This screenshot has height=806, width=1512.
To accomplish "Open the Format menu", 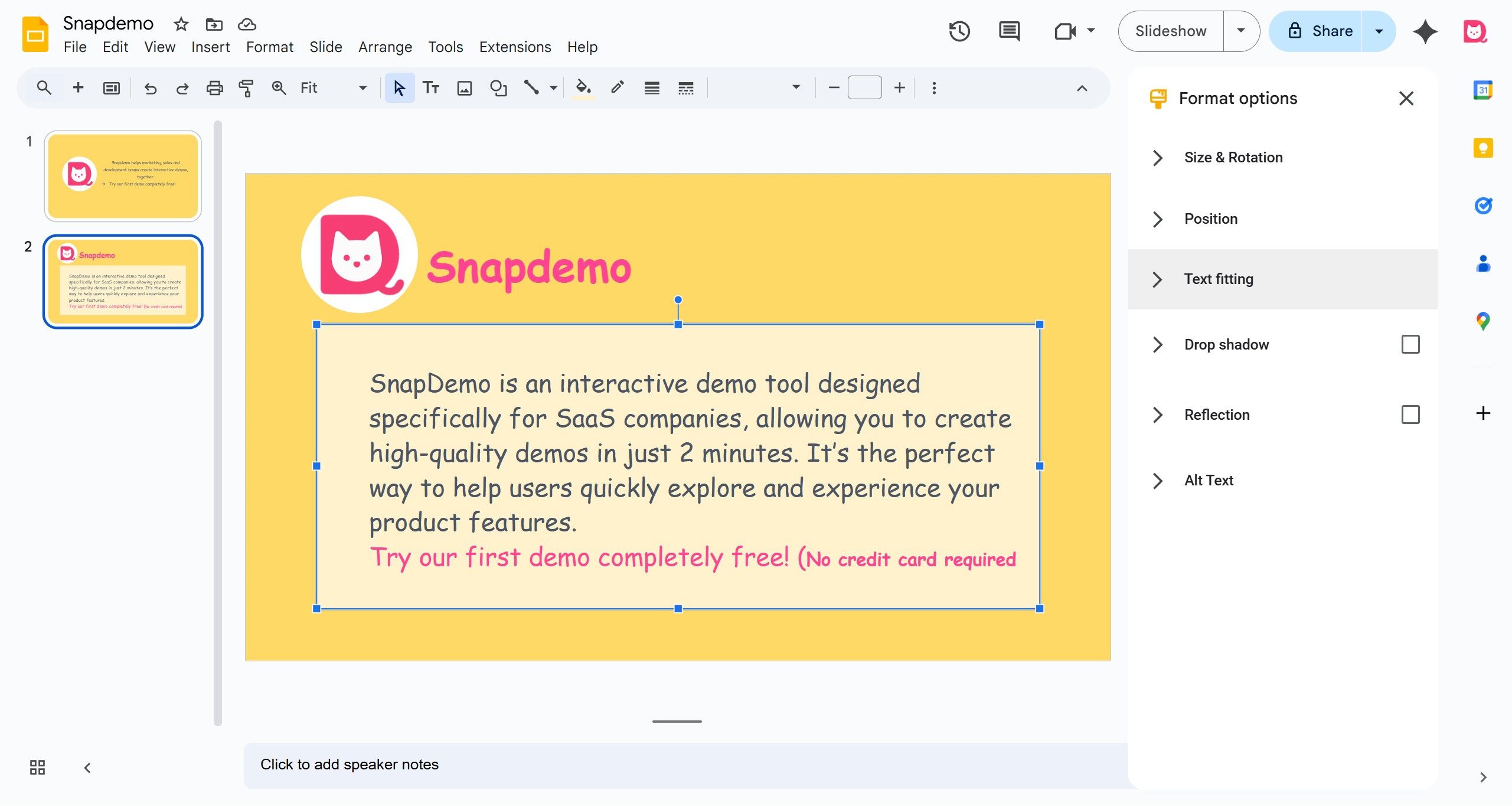I will click(x=269, y=47).
